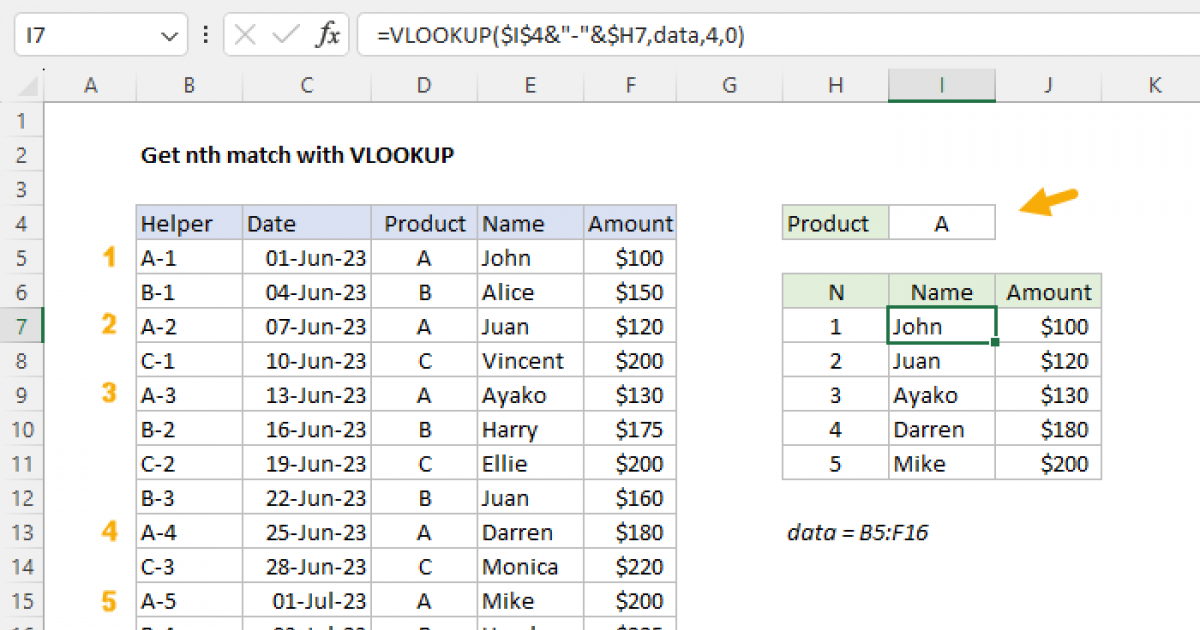The image size is (1200, 630).
Task: Cancel the formula entry with the X icon
Action: pos(243,33)
